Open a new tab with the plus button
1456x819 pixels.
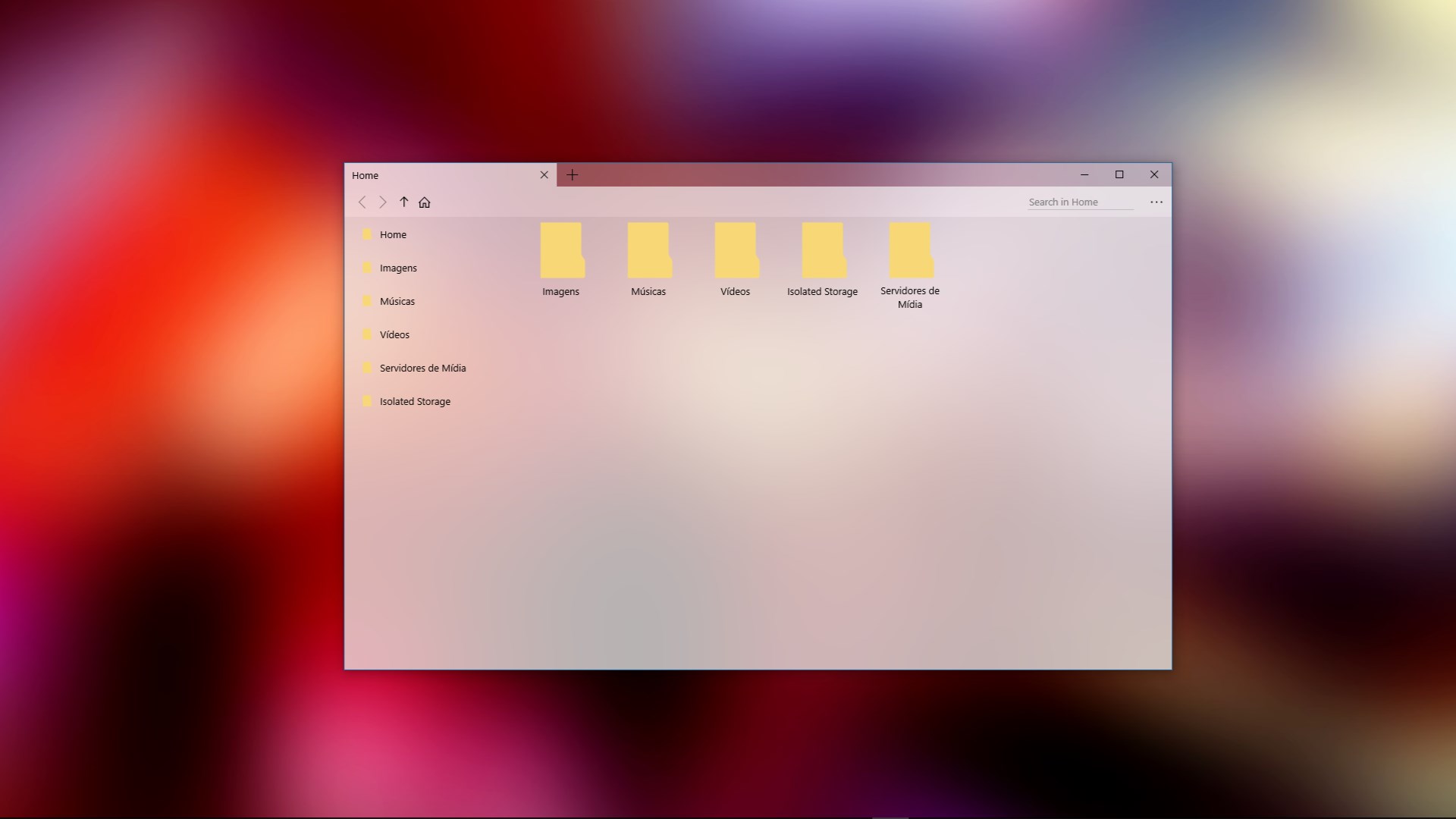click(573, 174)
